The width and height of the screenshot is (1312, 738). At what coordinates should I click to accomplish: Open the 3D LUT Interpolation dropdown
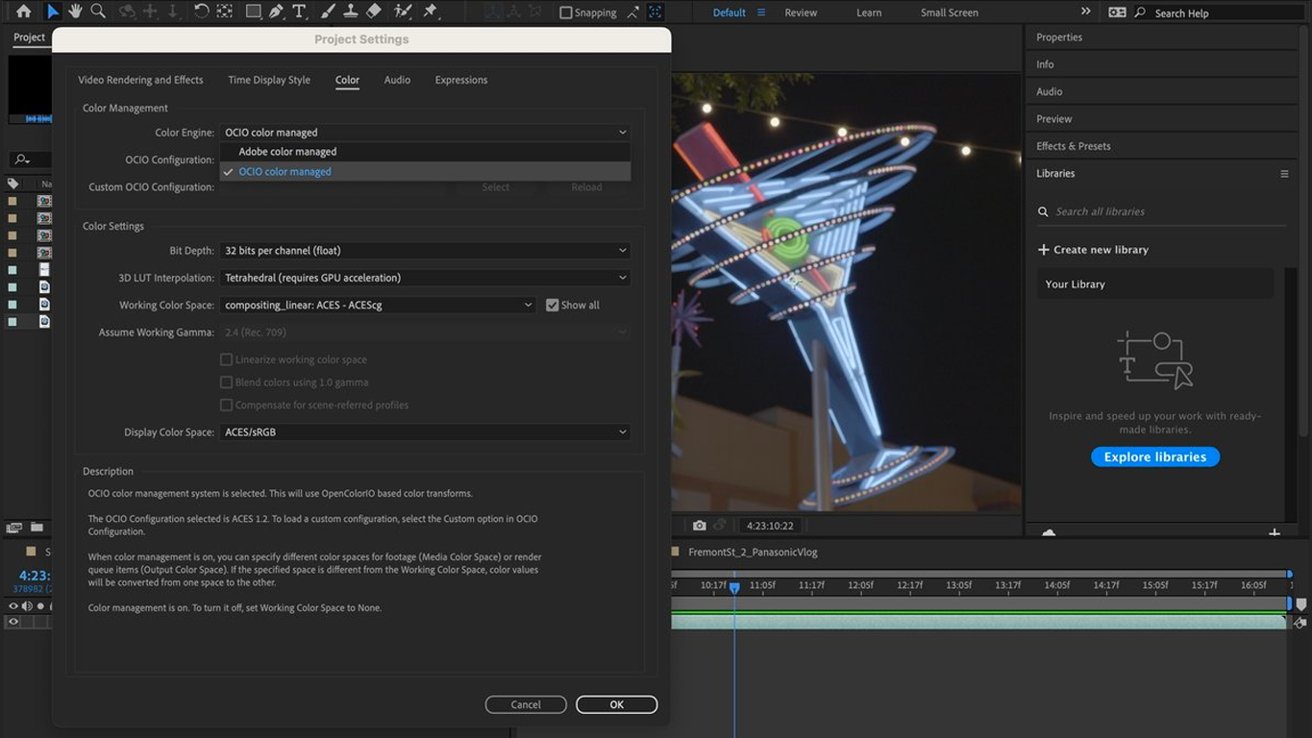[425, 277]
